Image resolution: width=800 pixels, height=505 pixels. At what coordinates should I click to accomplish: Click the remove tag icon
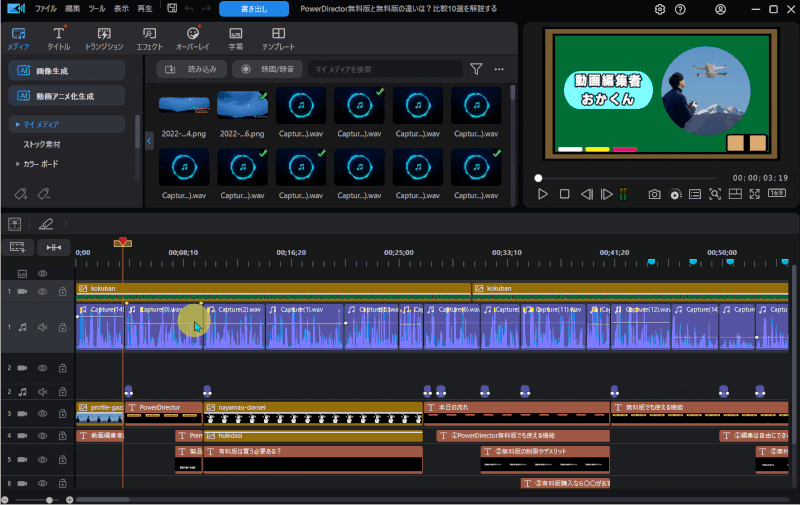point(44,194)
